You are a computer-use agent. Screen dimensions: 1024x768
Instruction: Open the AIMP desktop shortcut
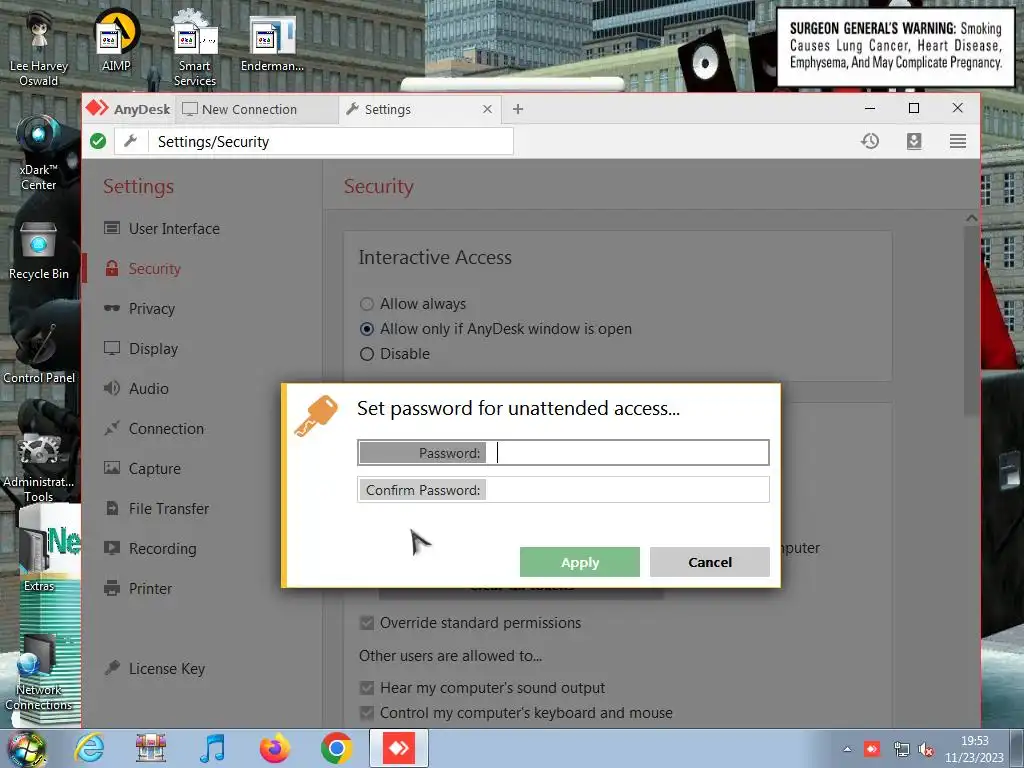point(116,40)
